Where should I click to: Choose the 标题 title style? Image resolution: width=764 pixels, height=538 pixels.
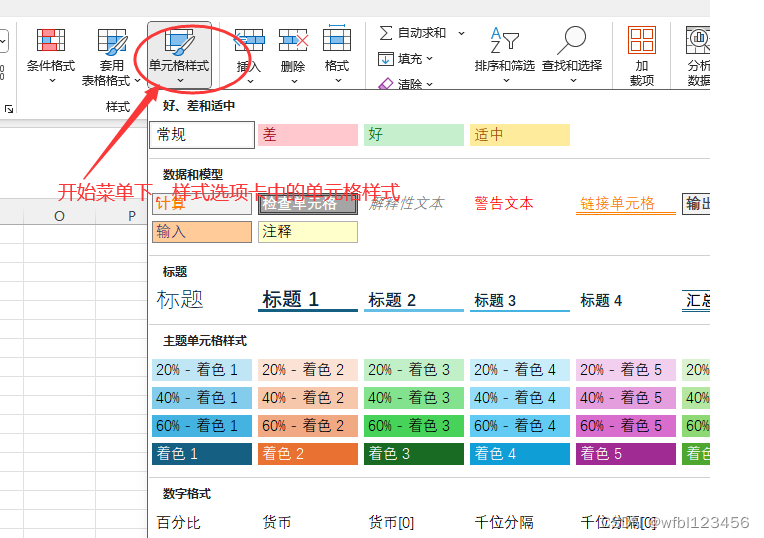click(x=180, y=299)
